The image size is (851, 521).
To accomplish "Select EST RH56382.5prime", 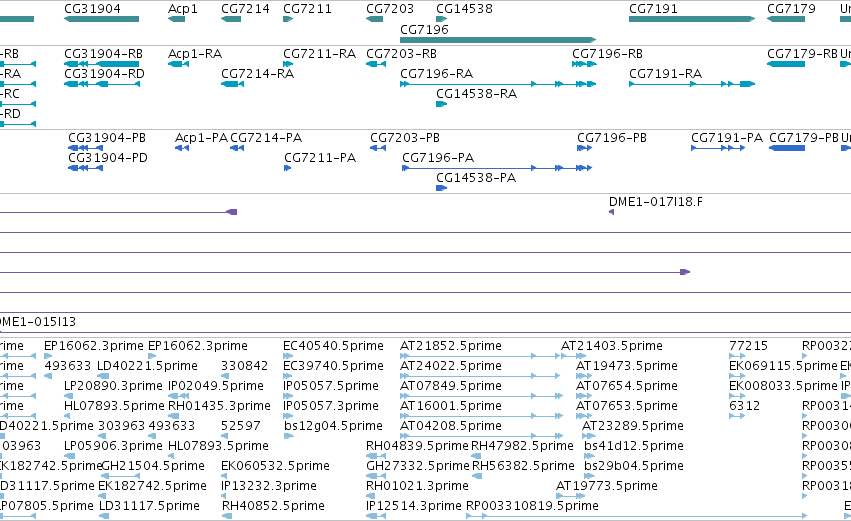I will click(x=523, y=466).
